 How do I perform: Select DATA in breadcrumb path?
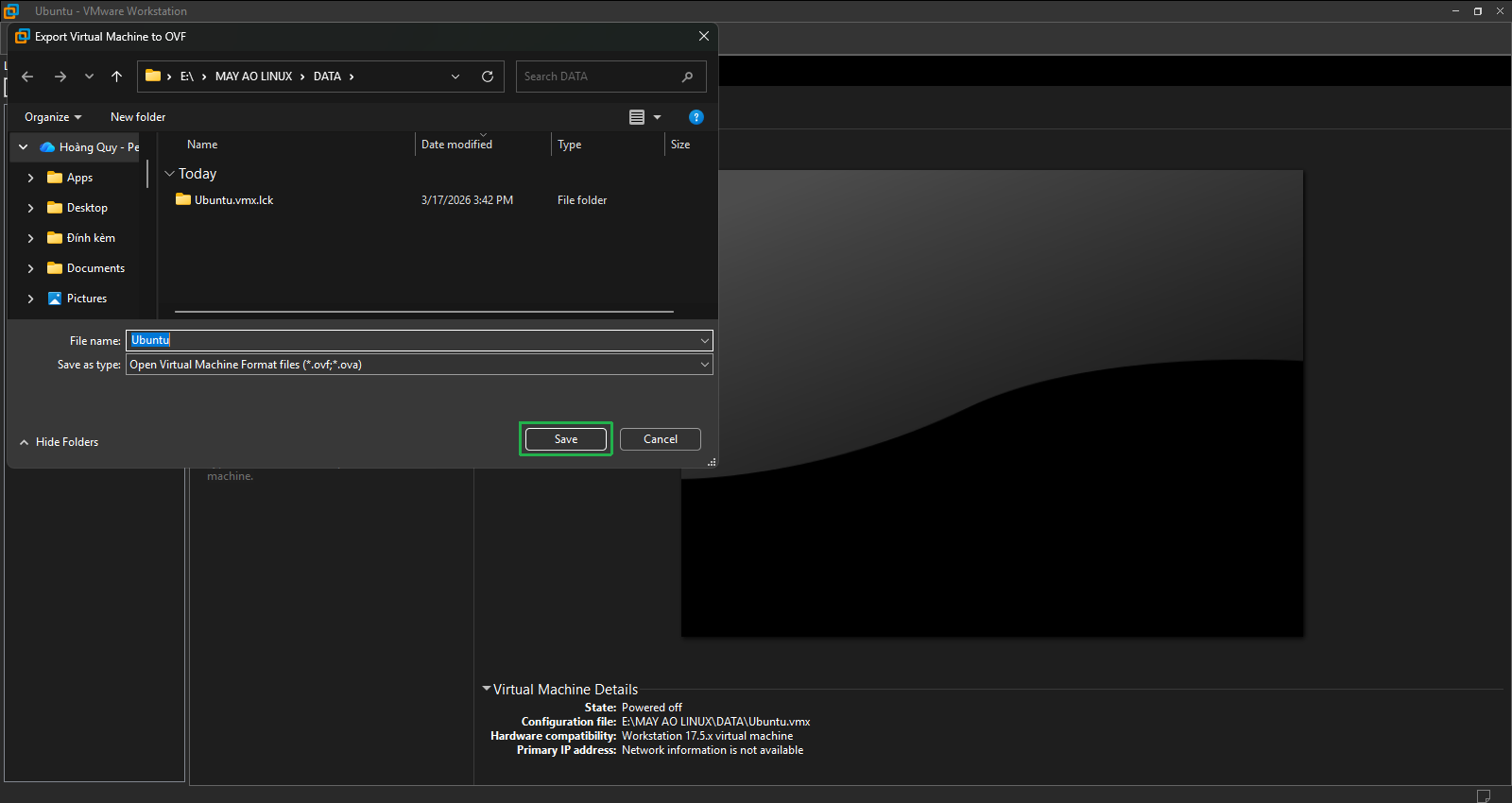(327, 77)
